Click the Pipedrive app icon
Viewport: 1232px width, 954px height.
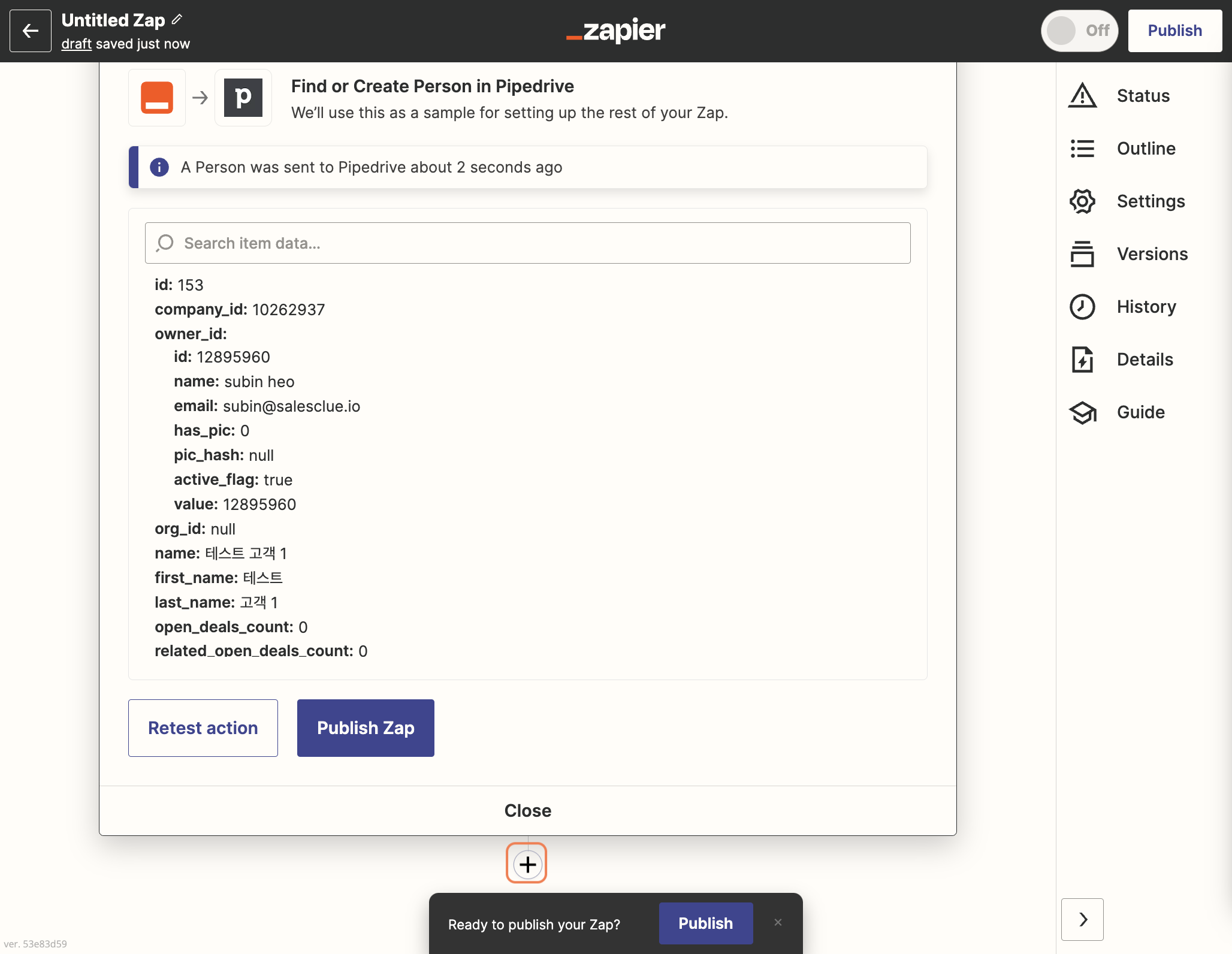(x=243, y=98)
